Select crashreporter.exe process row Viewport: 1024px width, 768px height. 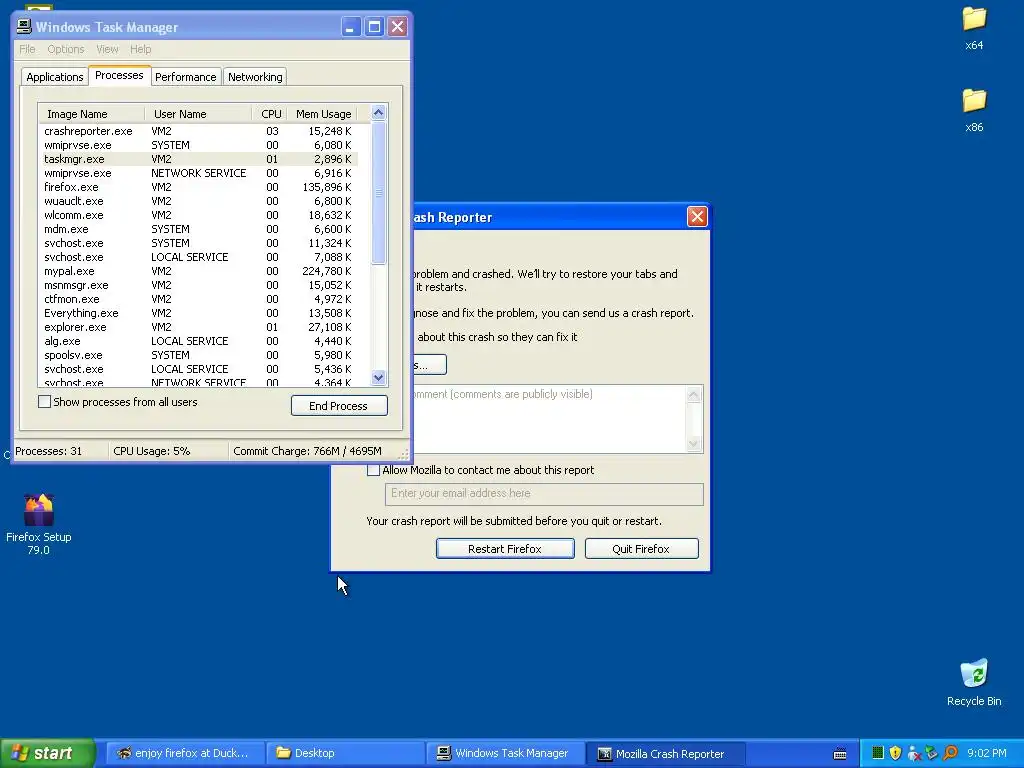(198, 131)
